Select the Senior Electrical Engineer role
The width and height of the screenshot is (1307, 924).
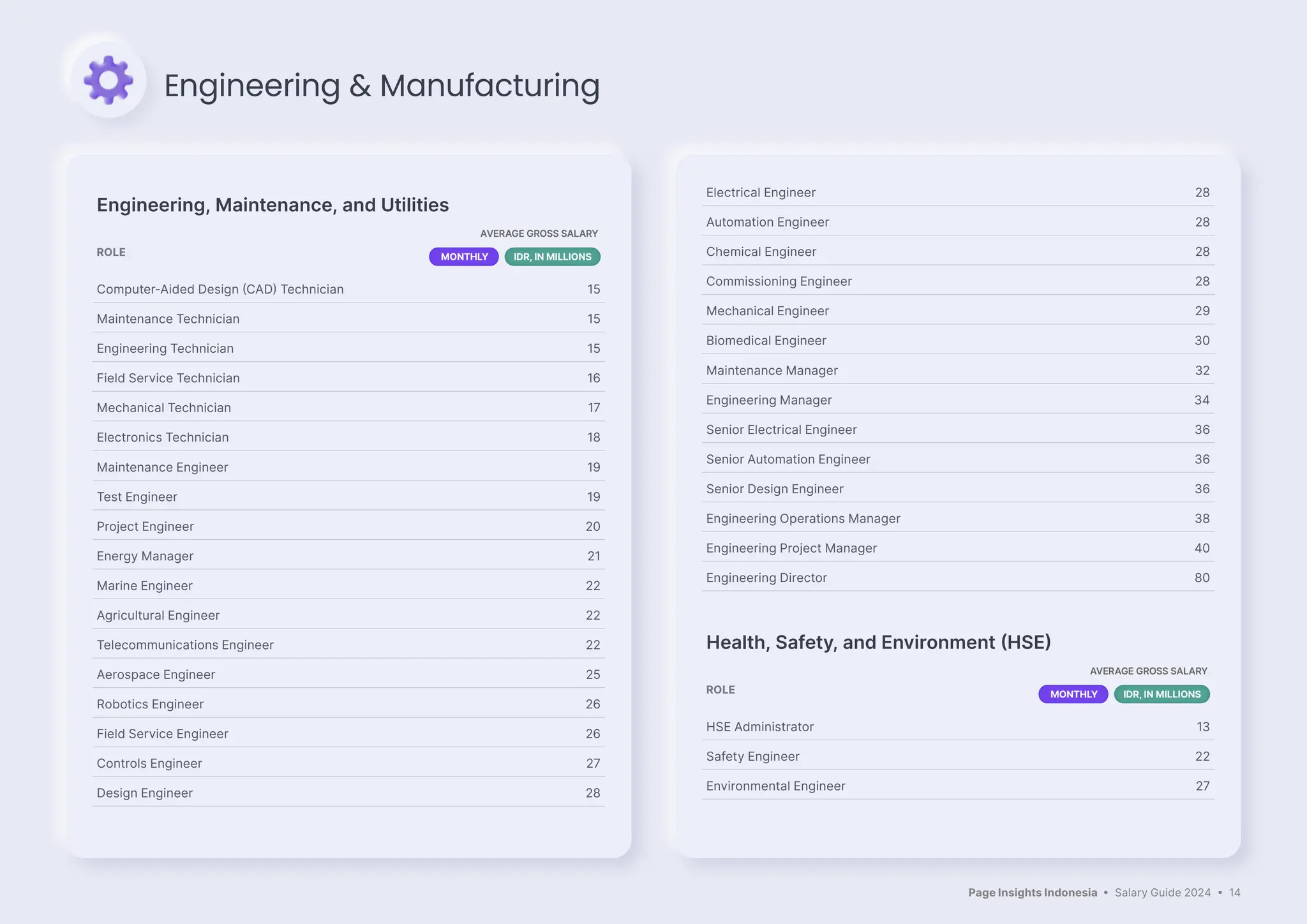782,430
